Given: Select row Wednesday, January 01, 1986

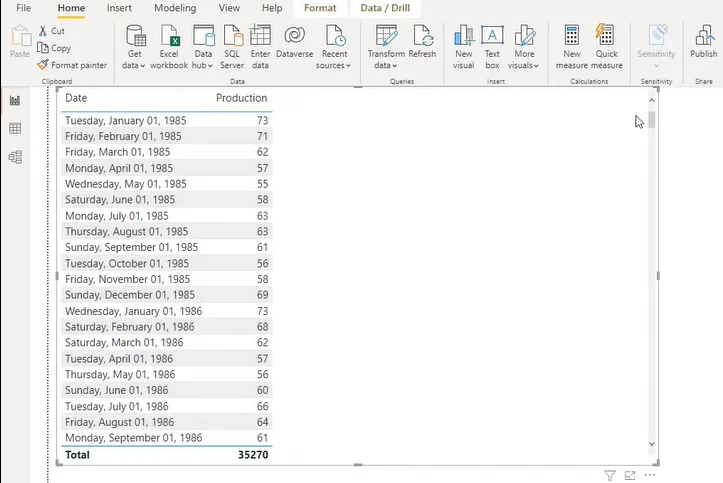Looking at the screenshot, I should click(x=166, y=311).
